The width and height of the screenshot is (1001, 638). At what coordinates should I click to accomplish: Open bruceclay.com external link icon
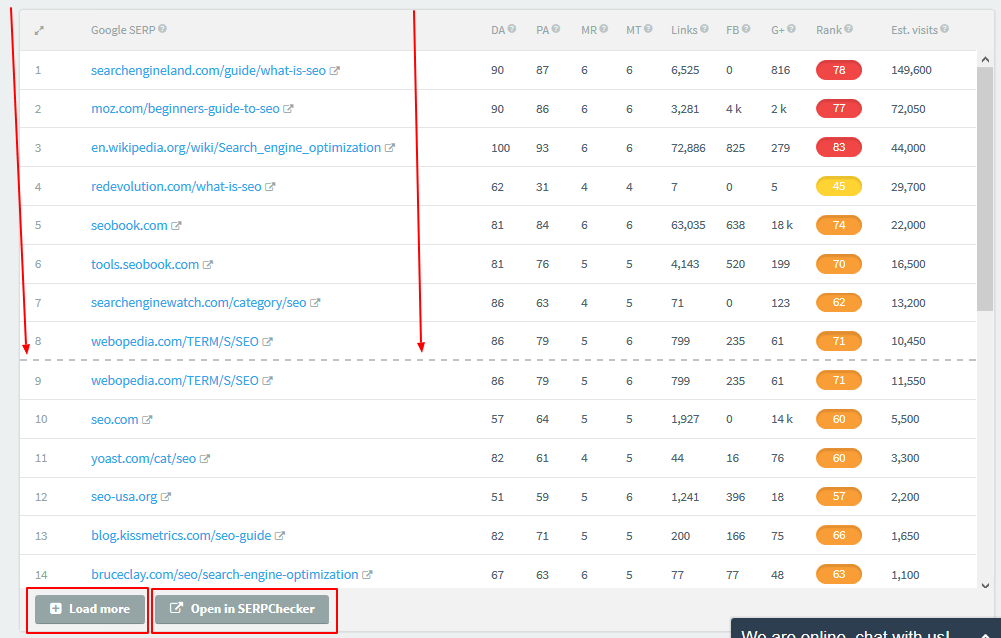point(367,575)
